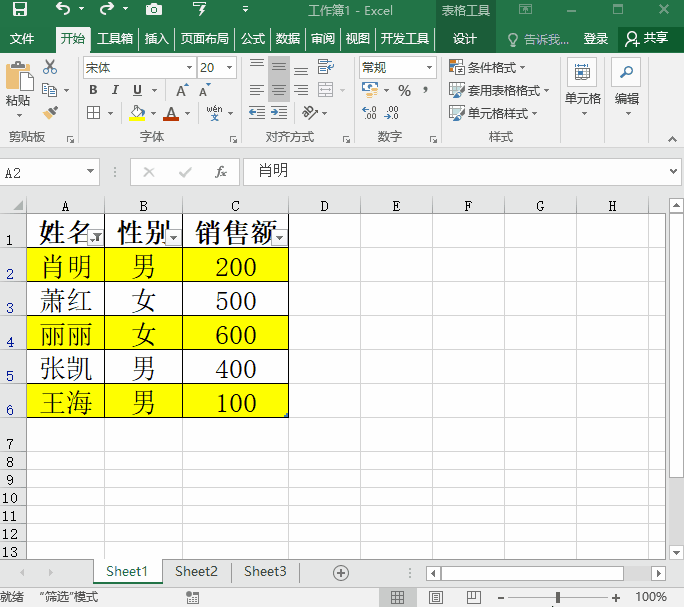The width and height of the screenshot is (684, 607).
Task: Click the Increase Indent icon
Action: click(279, 113)
